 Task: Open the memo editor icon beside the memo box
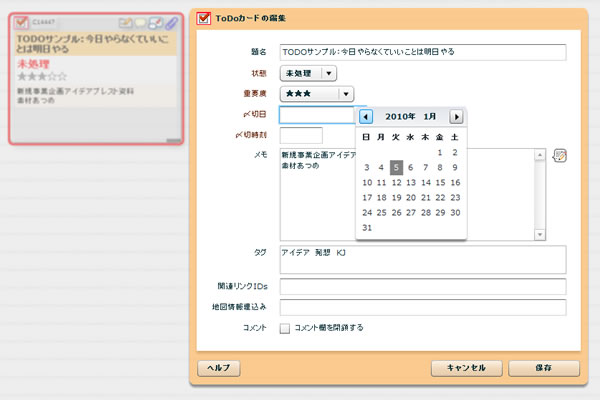[x=559, y=155]
